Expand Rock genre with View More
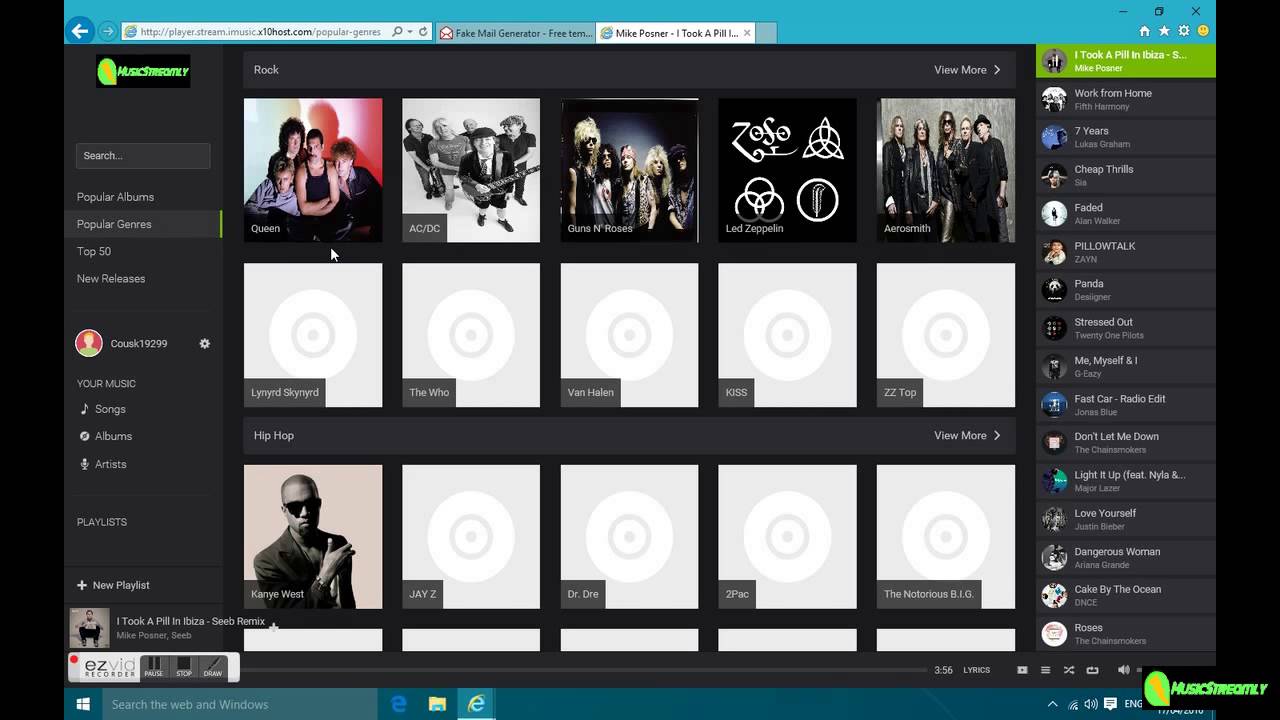1280x720 pixels. 967,70
